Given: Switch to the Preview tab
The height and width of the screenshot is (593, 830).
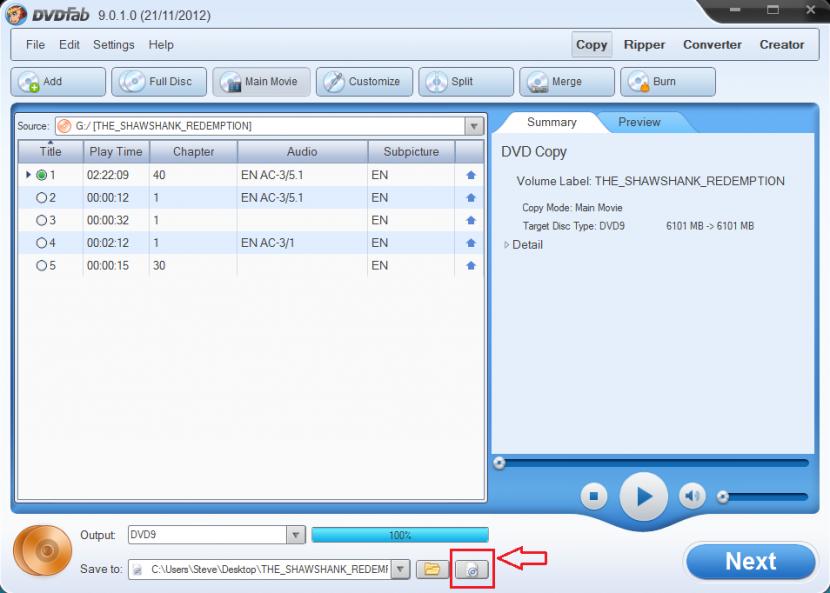Looking at the screenshot, I should click(639, 122).
